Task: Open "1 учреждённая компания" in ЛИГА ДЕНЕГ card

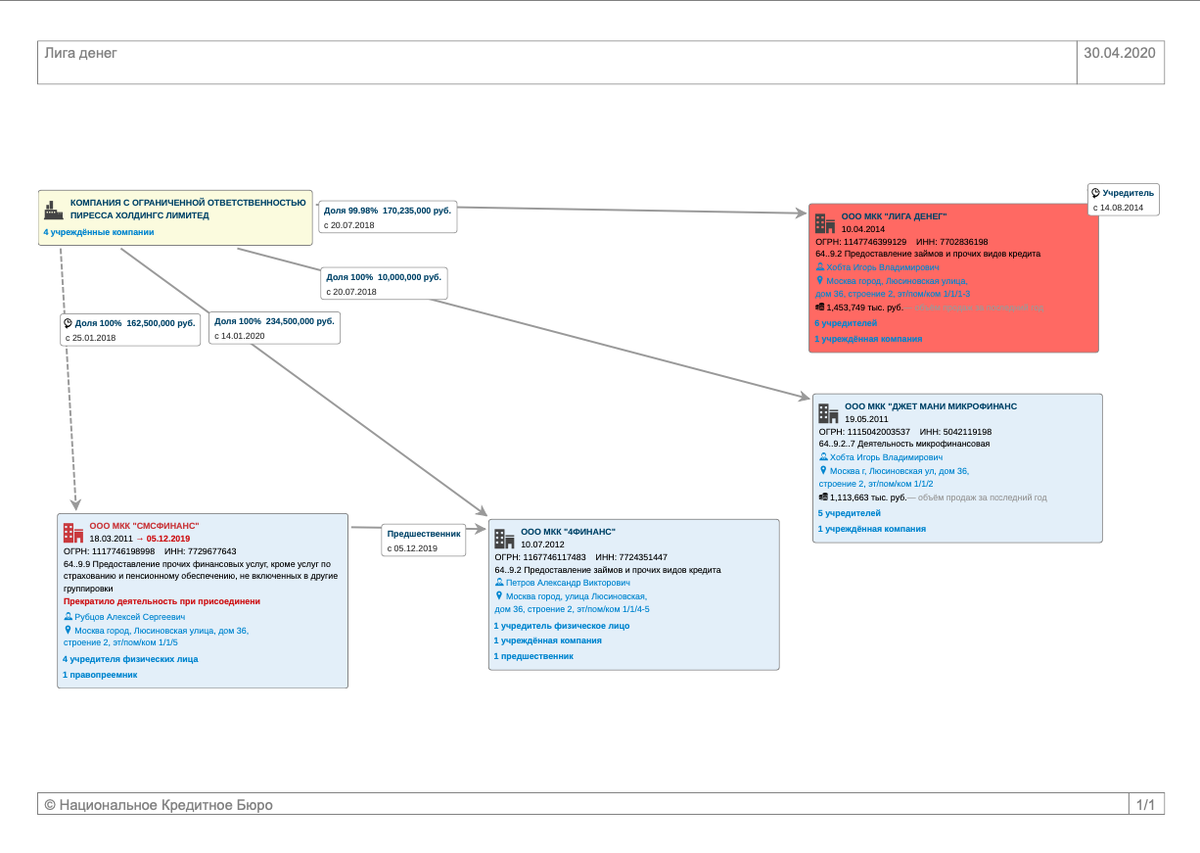Action: coord(869,339)
